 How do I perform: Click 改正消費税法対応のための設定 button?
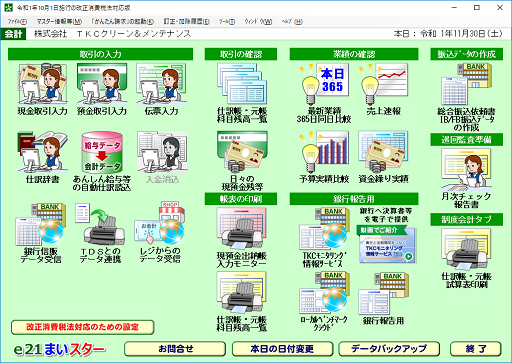82,327
